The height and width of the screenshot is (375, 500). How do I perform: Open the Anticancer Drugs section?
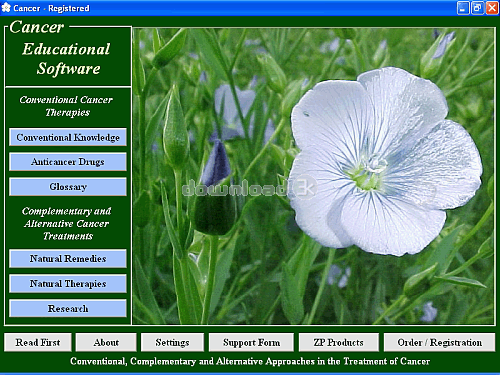pos(68,162)
